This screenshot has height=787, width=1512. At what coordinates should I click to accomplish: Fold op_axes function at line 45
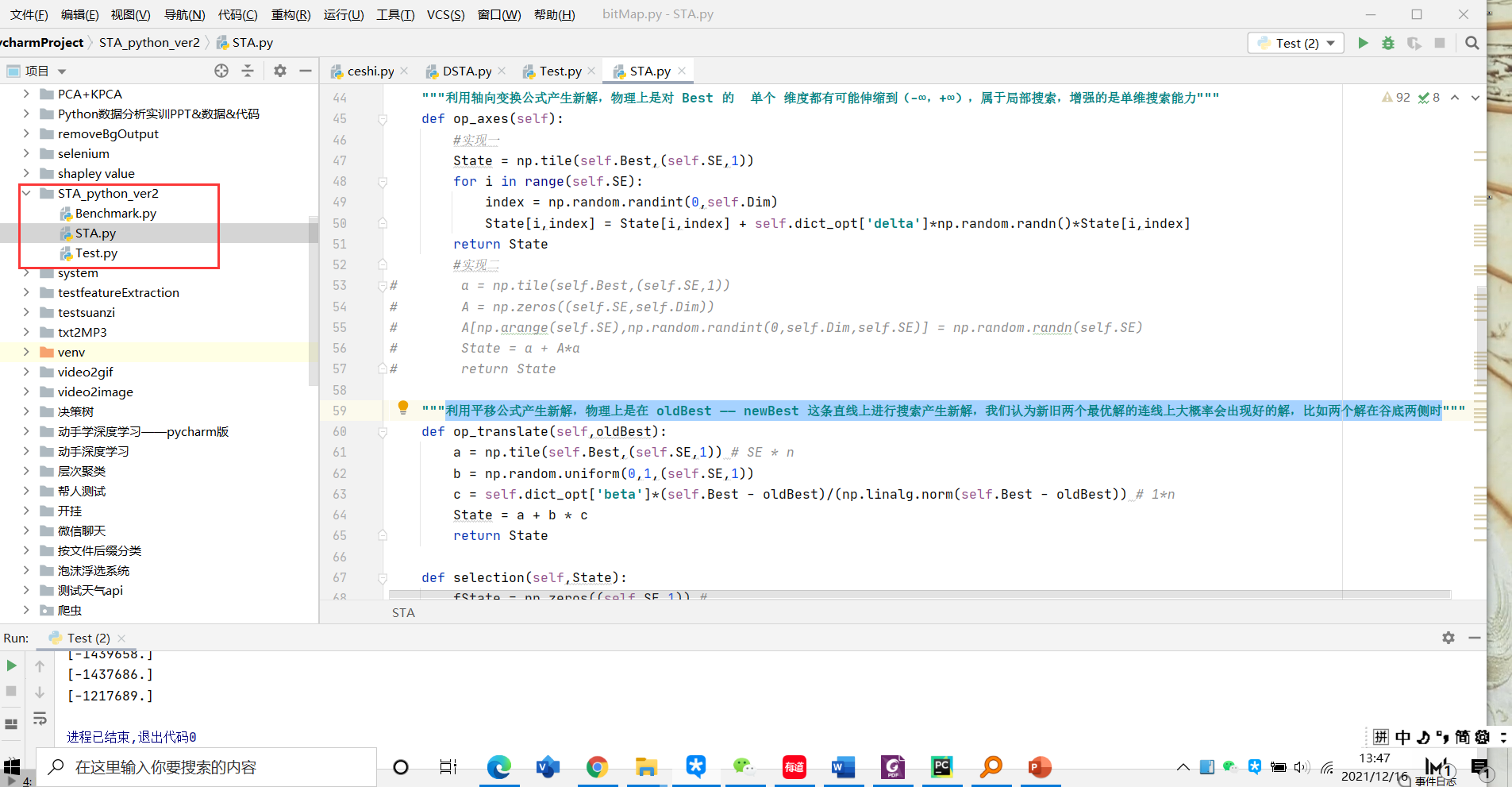[x=383, y=119]
